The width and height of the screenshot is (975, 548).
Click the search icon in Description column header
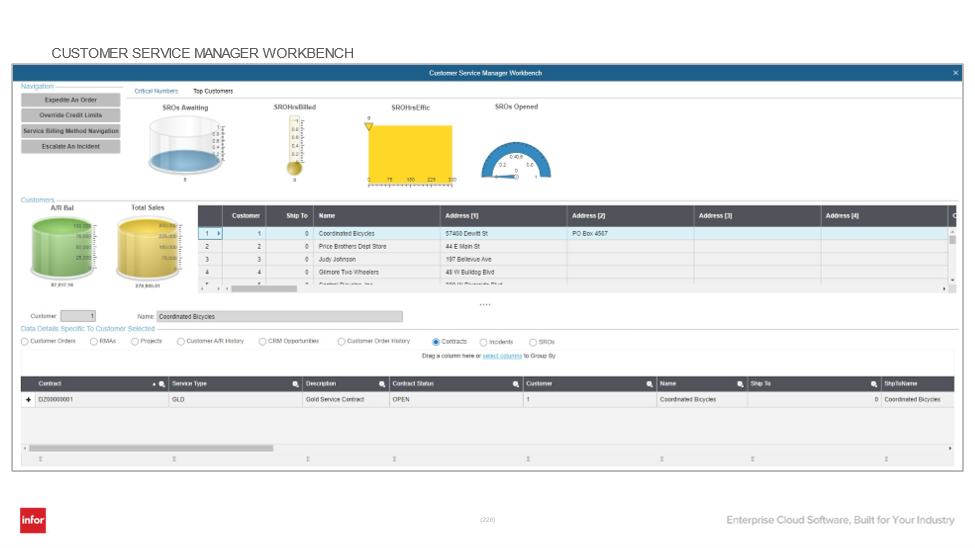click(382, 384)
